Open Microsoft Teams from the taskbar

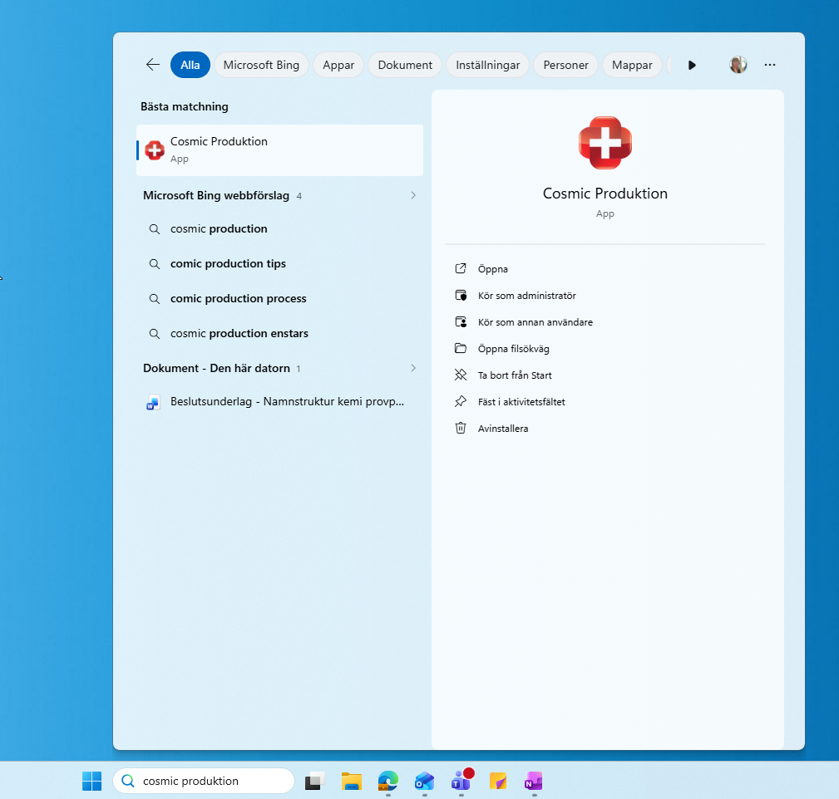point(461,781)
